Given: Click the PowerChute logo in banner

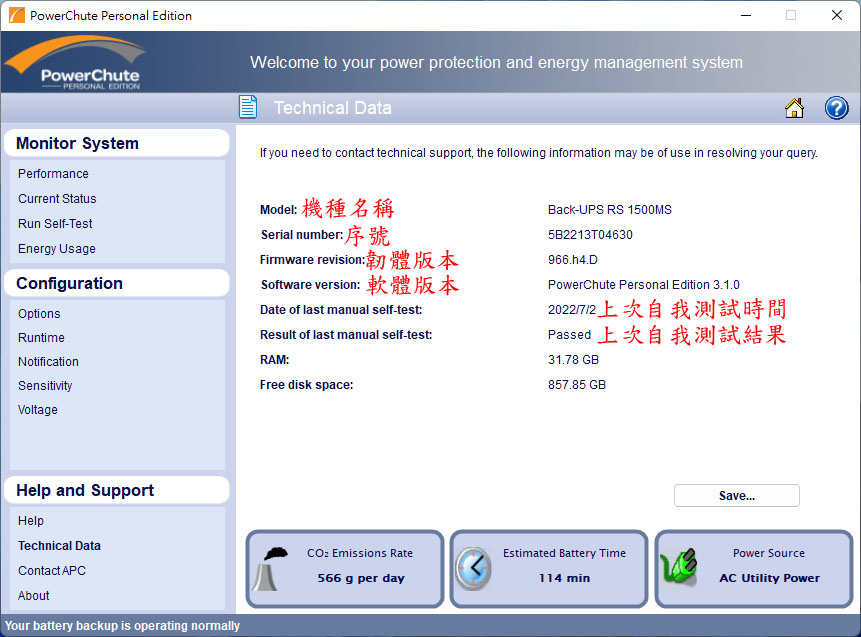Looking at the screenshot, I should [75, 62].
